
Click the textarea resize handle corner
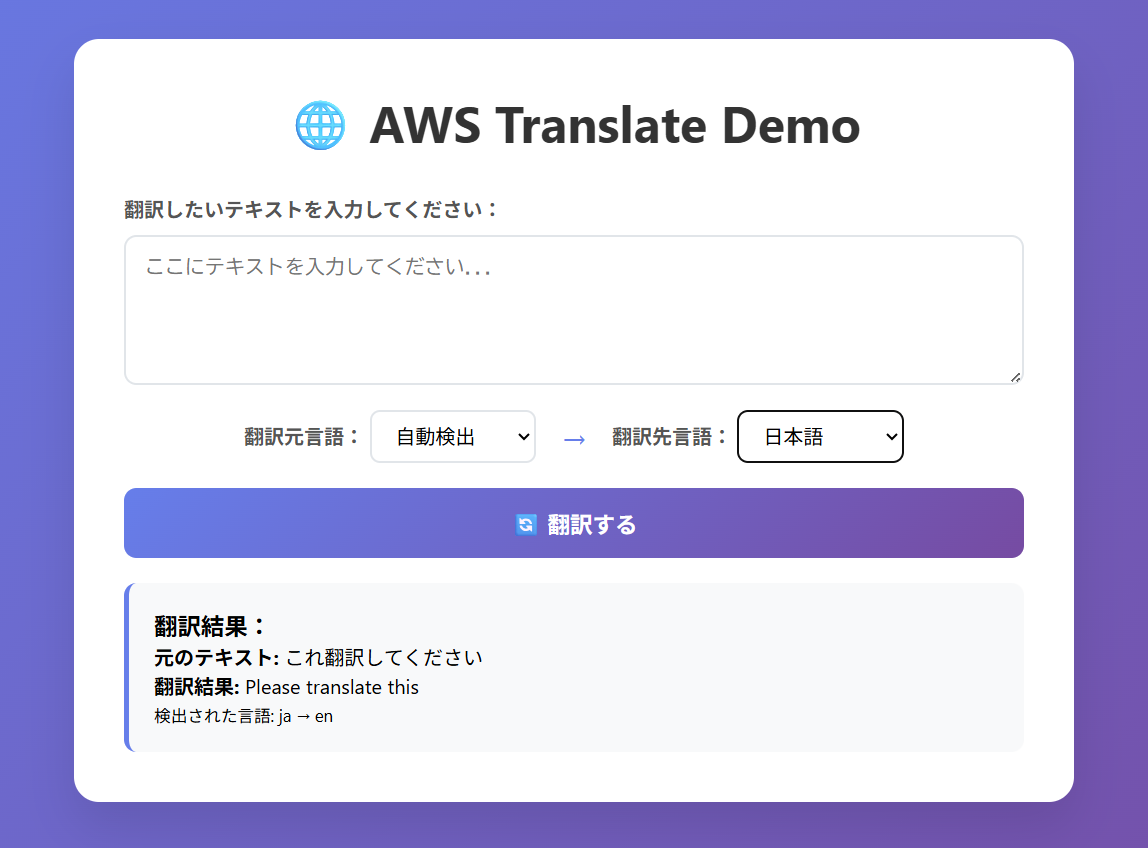[x=1015, y=377]
